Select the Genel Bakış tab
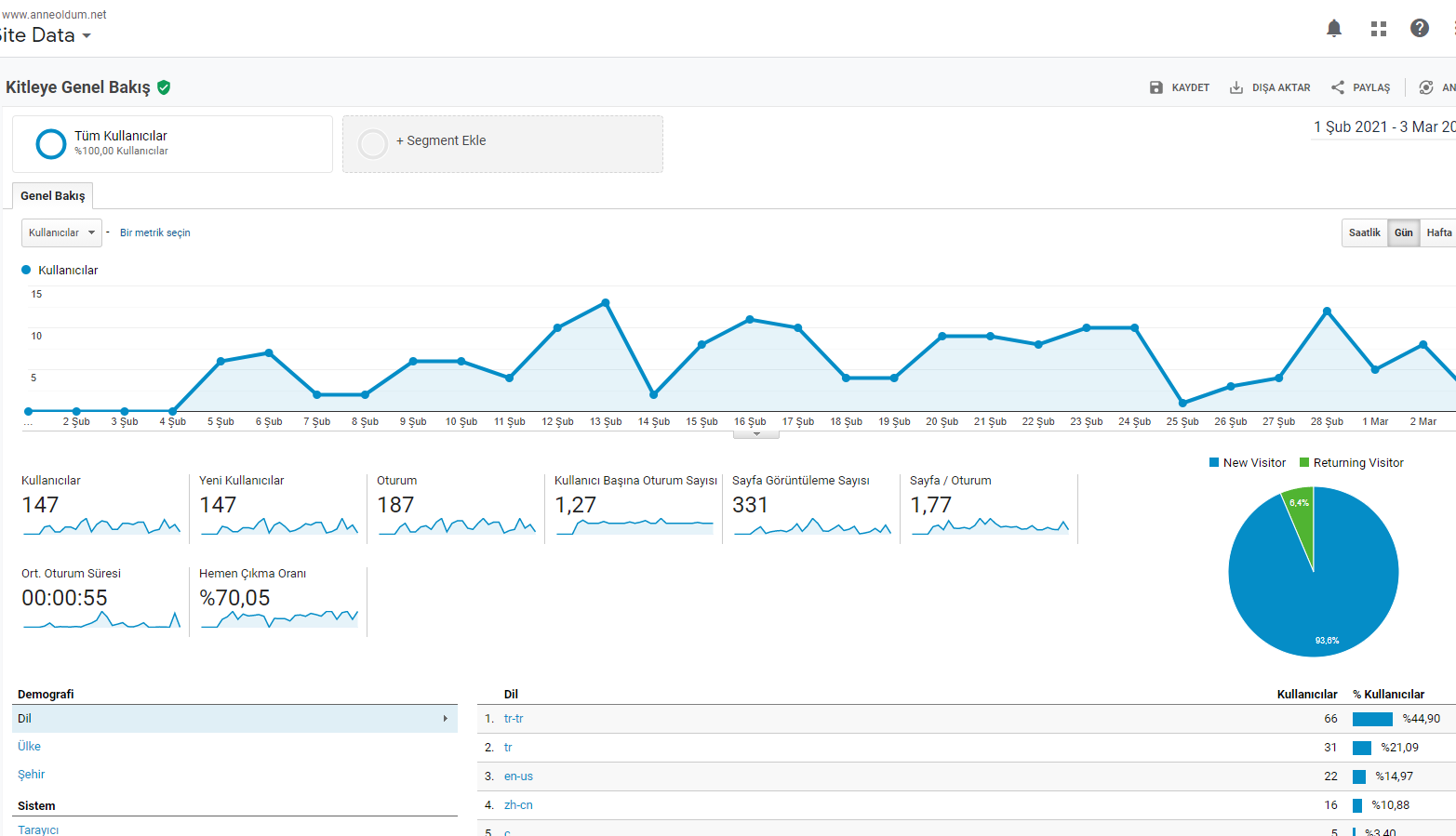 [x=53, y=196]
